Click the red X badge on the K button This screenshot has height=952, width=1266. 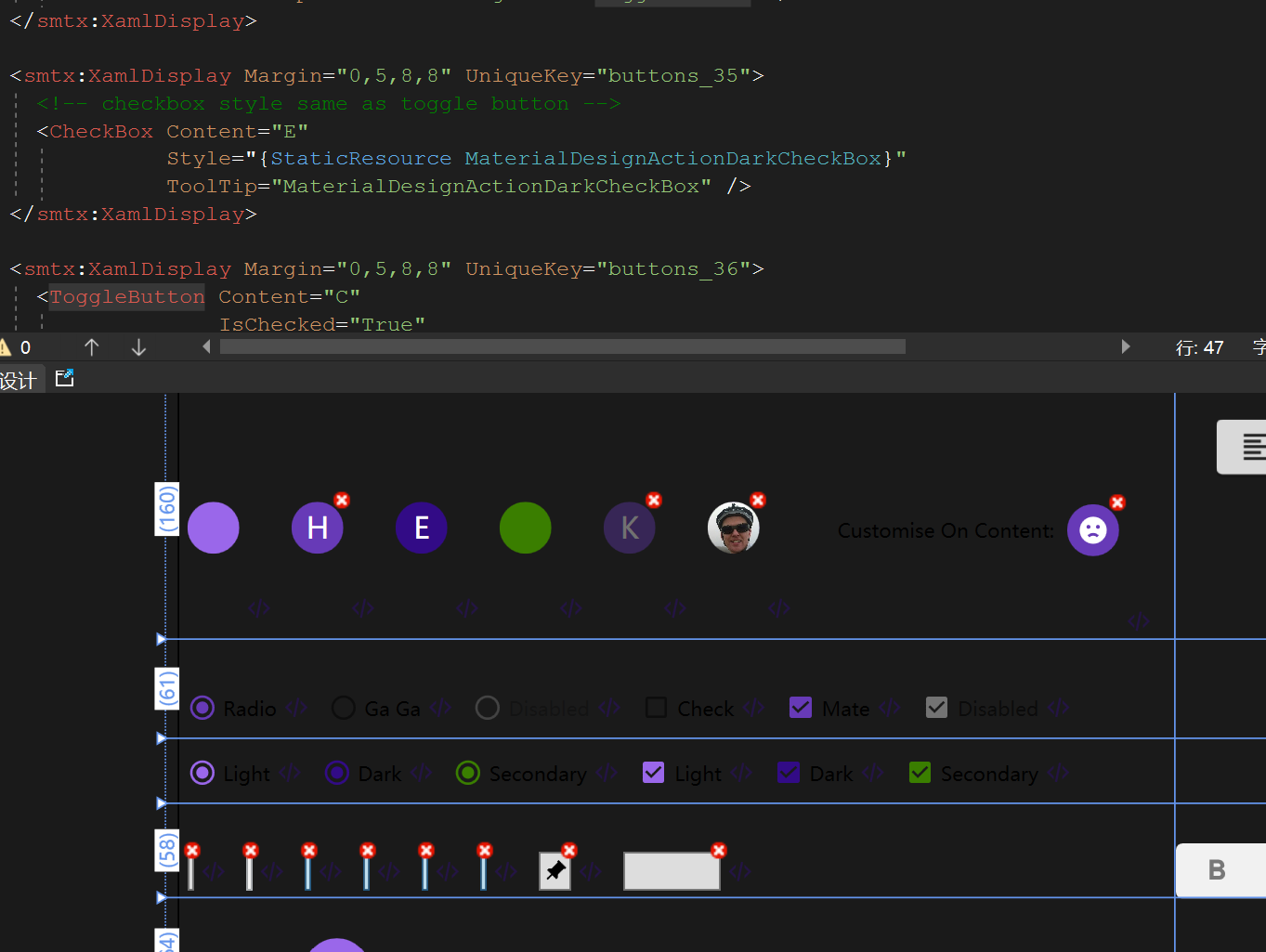click(654, 500)
